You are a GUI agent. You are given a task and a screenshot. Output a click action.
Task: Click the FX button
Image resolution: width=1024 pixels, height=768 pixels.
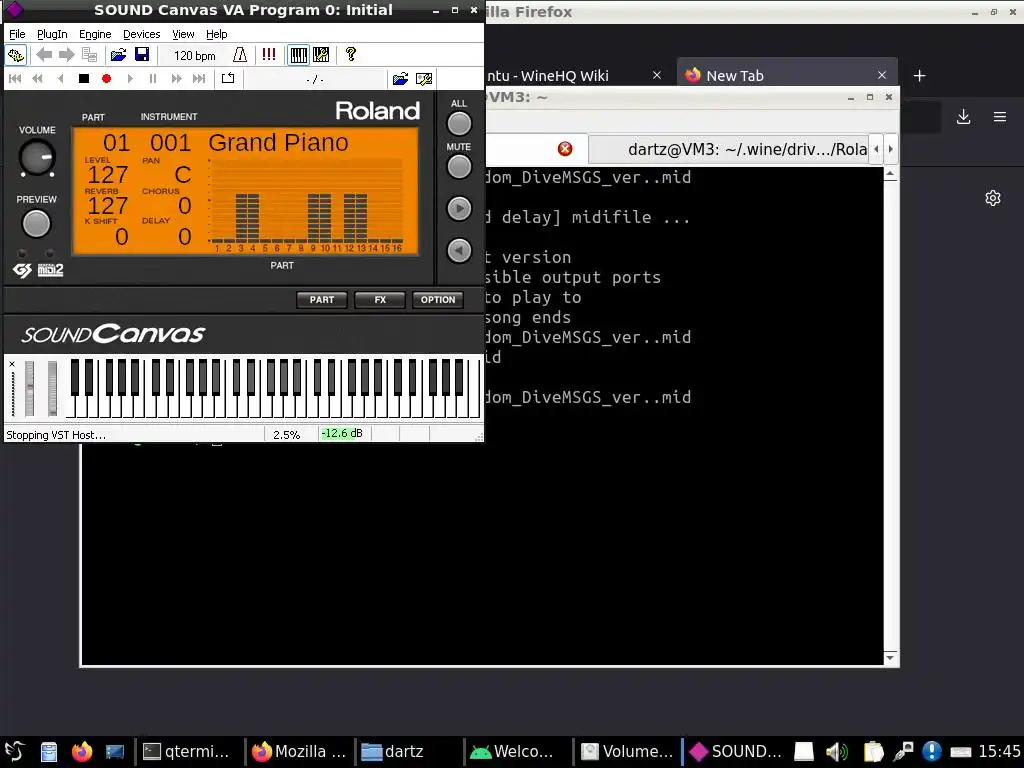point(380,300)
